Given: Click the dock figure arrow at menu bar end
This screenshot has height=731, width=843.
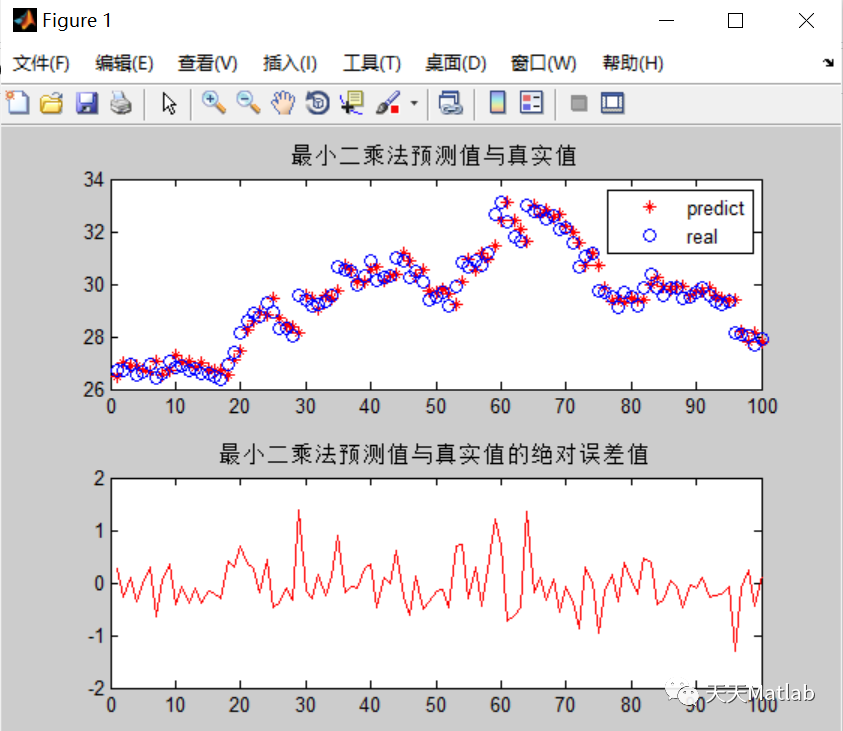Looking at the screenshot, I should click(828, 63).
